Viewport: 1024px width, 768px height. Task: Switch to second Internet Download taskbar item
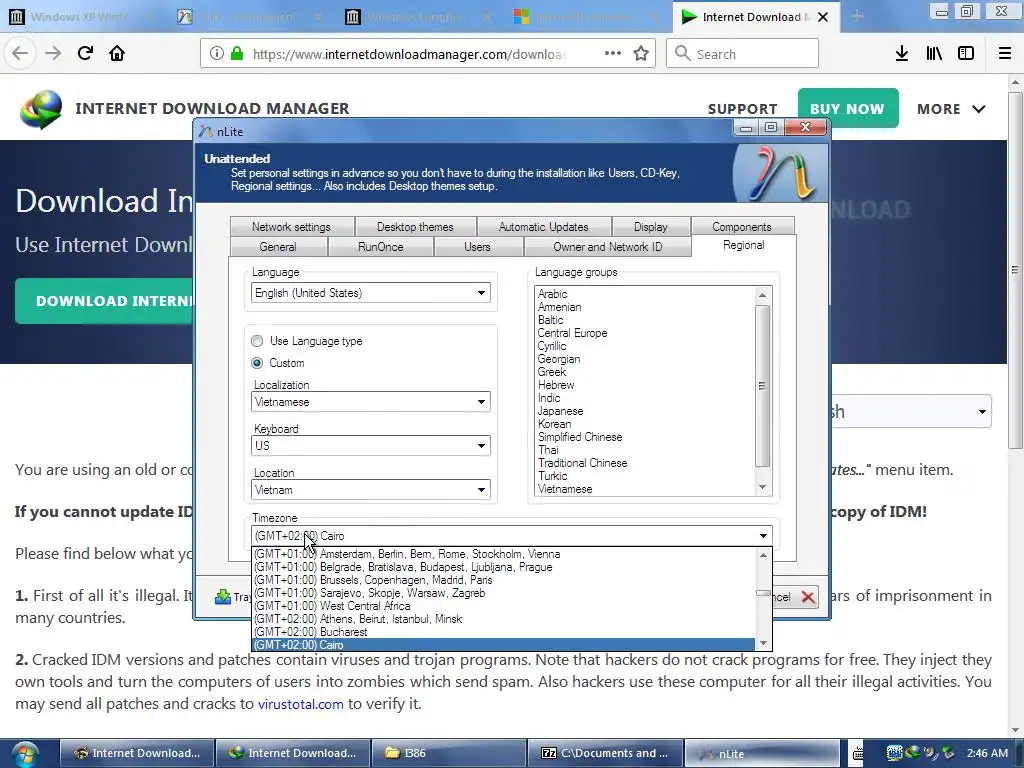tap(293, 753)
